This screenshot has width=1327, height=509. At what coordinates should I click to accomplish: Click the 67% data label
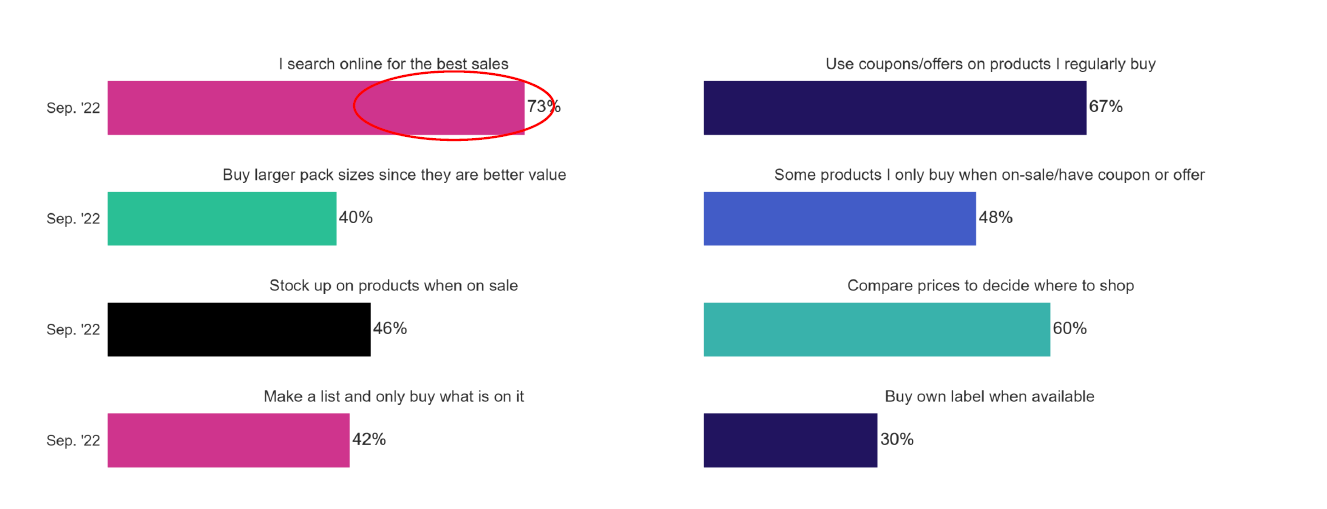[x=1105, y=107]
